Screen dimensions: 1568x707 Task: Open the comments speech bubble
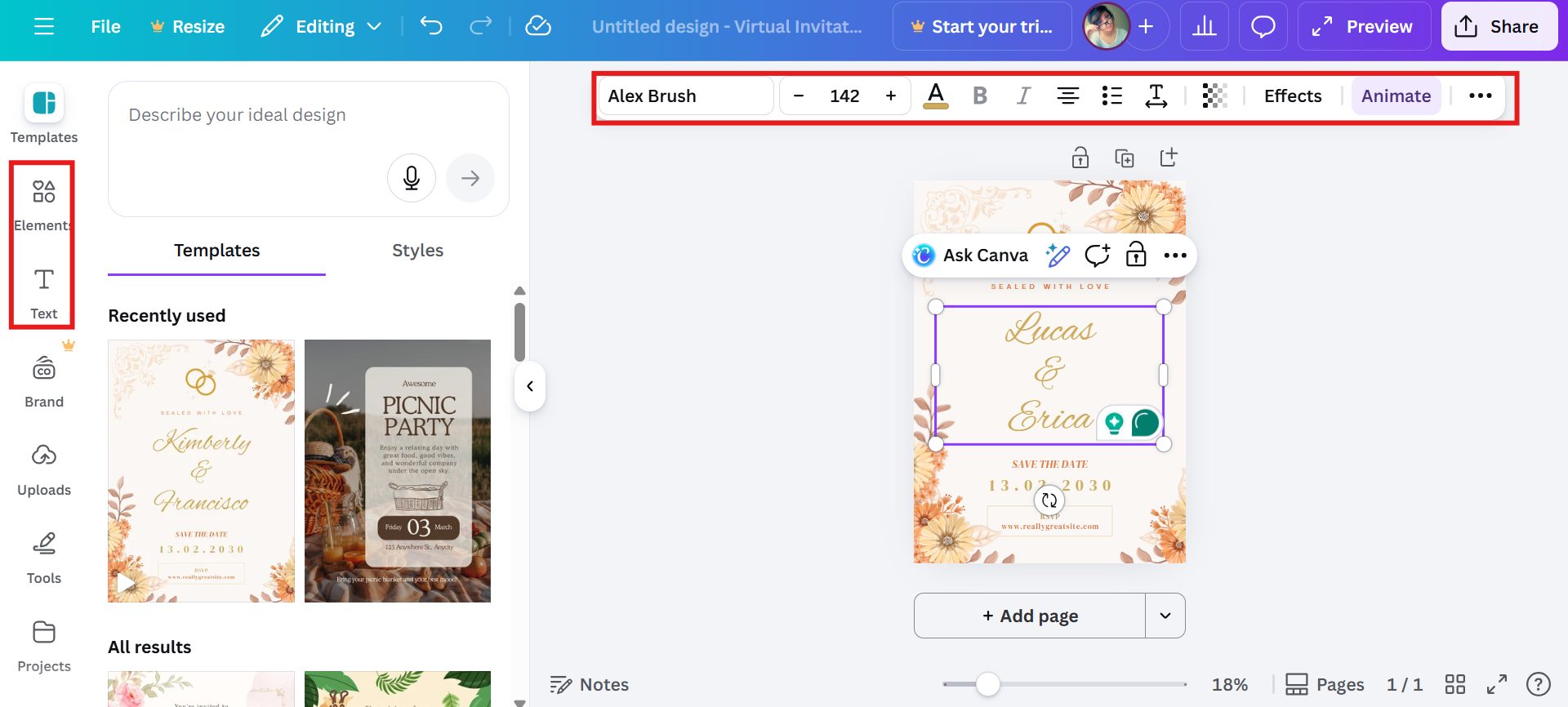pyautogui.click(x=1263, y=26)
